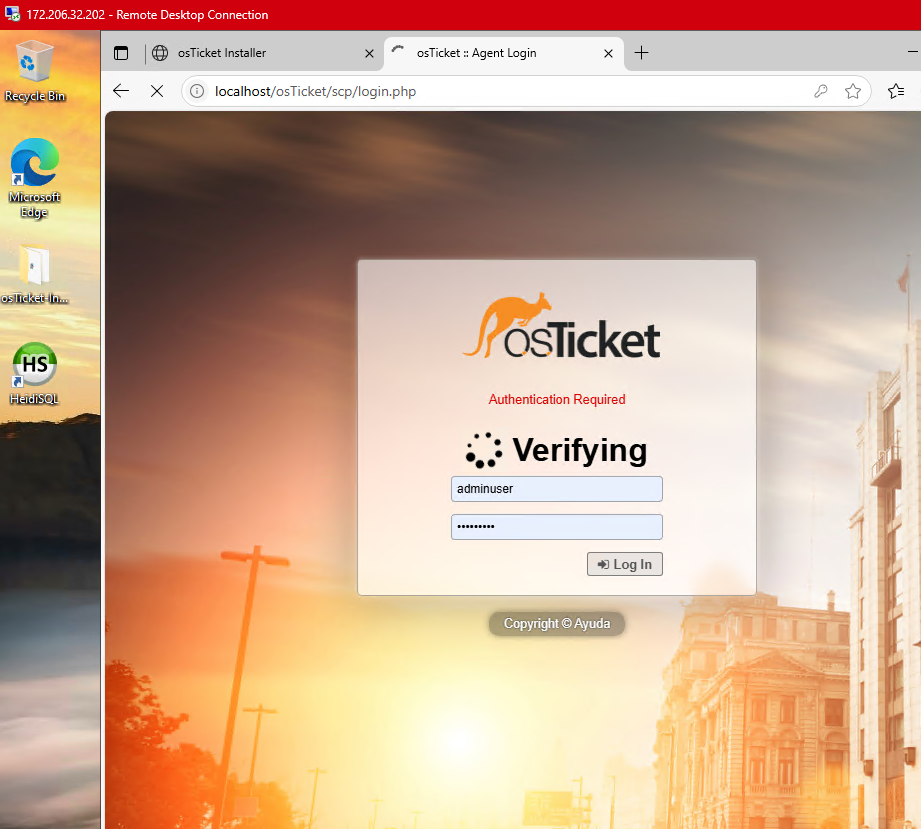This screenshot has width=921, height=829.
Task: Close the Agent Login tab
Action: point(609,53)
